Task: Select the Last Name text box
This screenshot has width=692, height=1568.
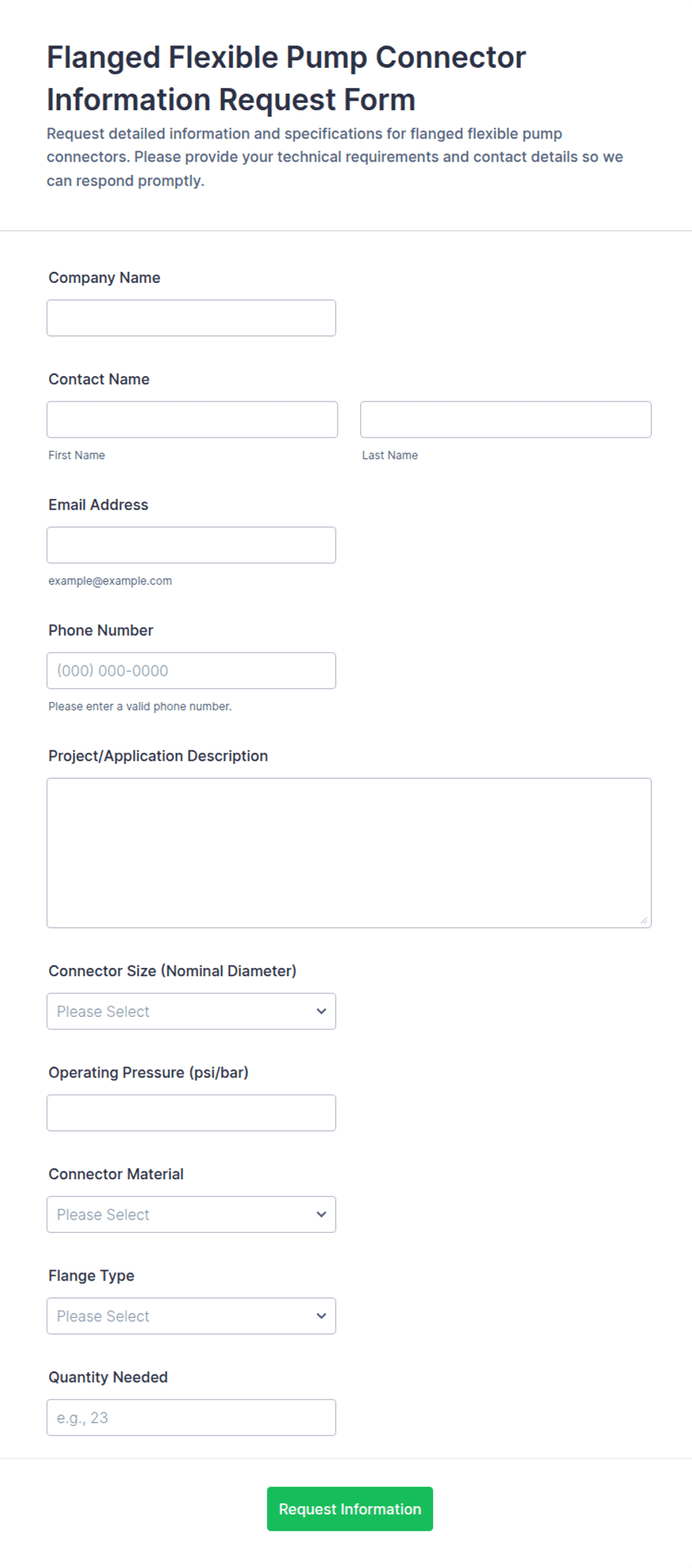Action: [x=506, y=420]
